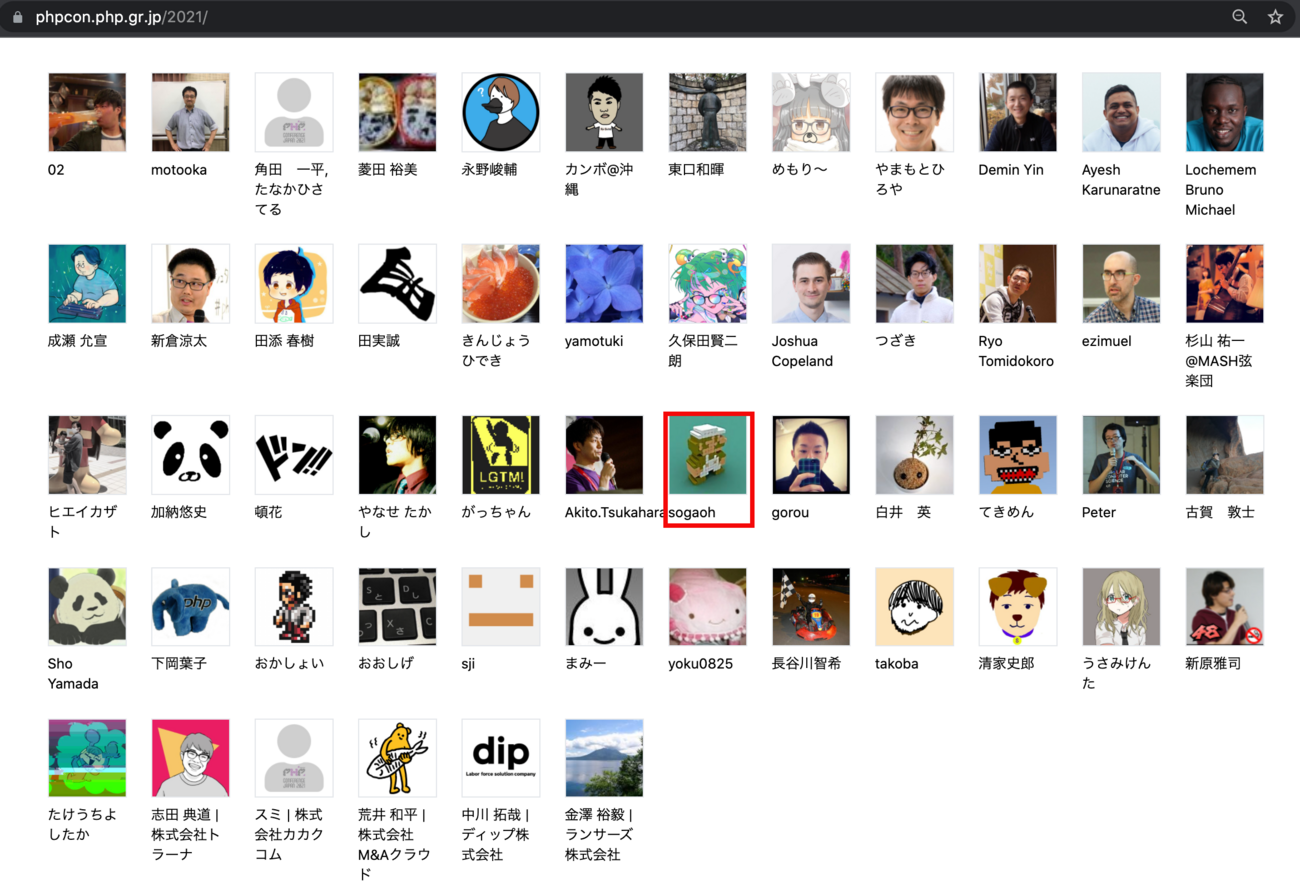Open てきめん's pixel-art face avatar

pyautogui.click(x=1018, y=455)
